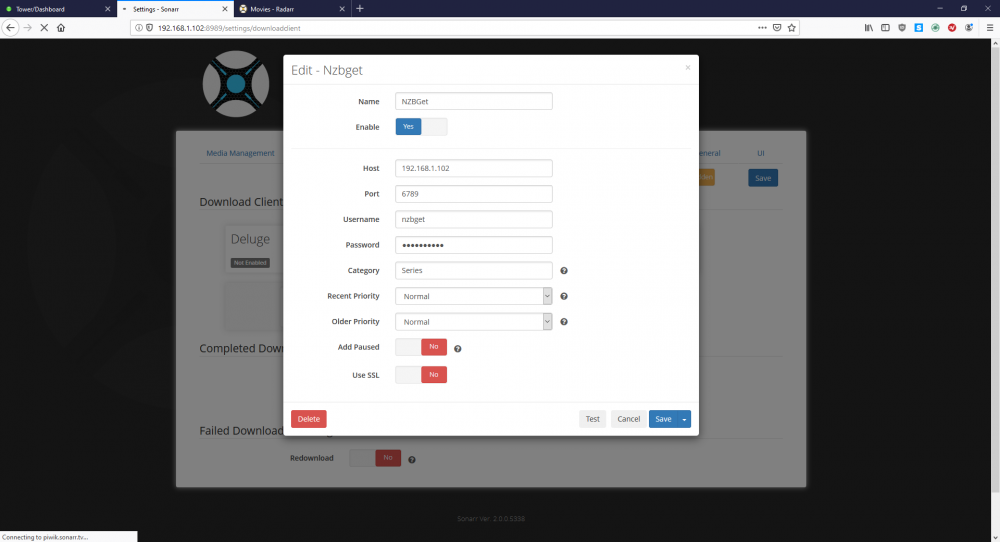
Task: Save the Nzbget dialog settings
Action: tap(663, 419)
